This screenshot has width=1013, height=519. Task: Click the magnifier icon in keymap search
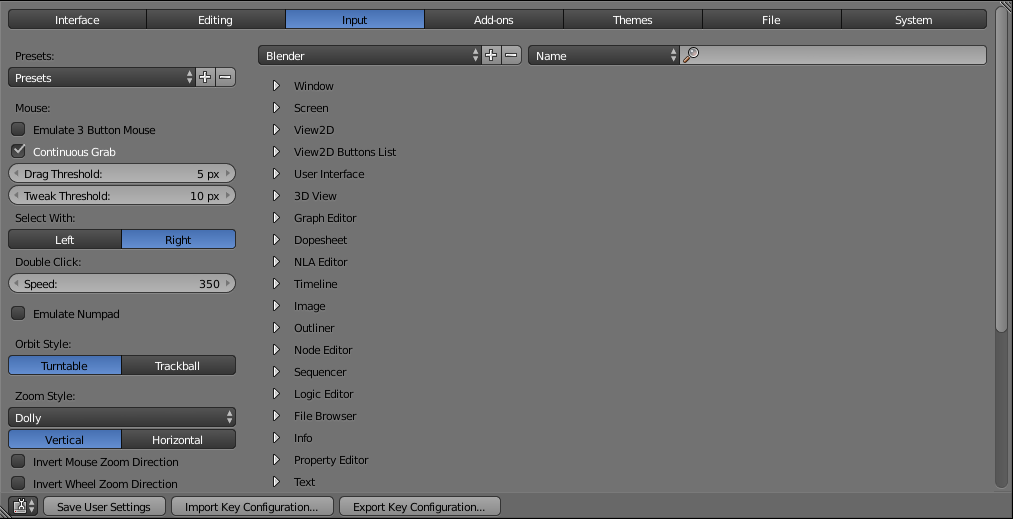click(690, 56)
